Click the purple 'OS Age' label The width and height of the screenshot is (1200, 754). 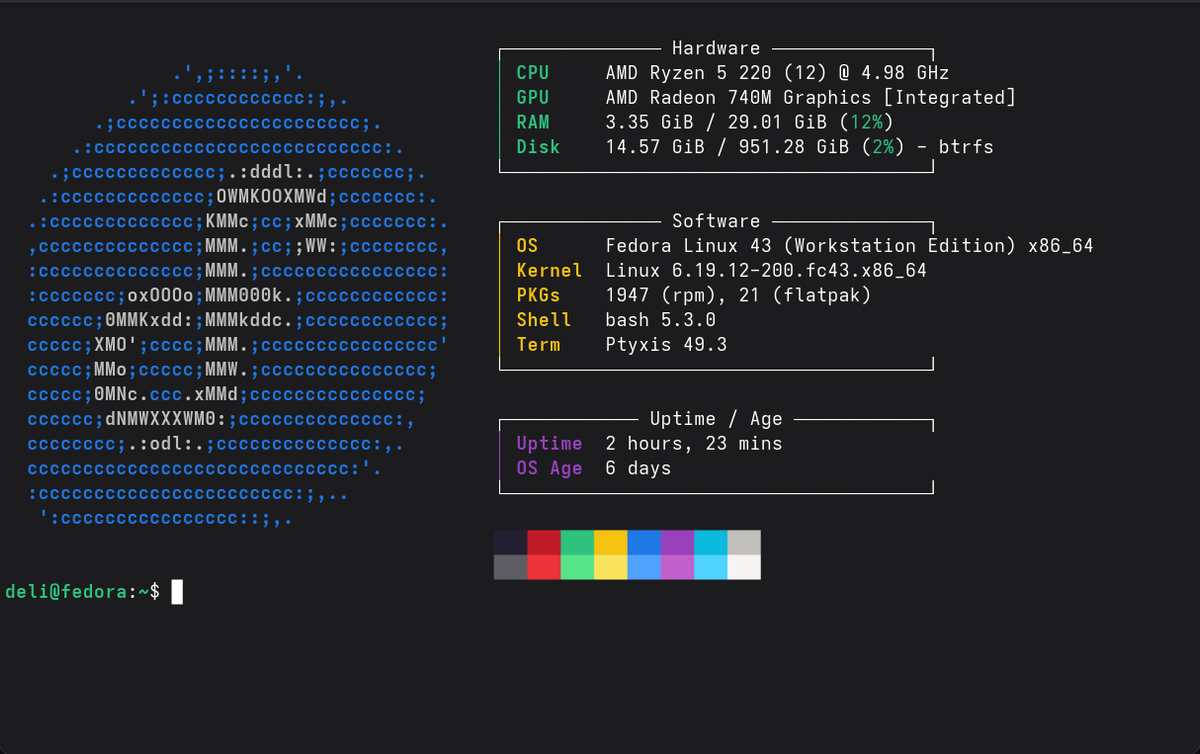click(549, 468)
